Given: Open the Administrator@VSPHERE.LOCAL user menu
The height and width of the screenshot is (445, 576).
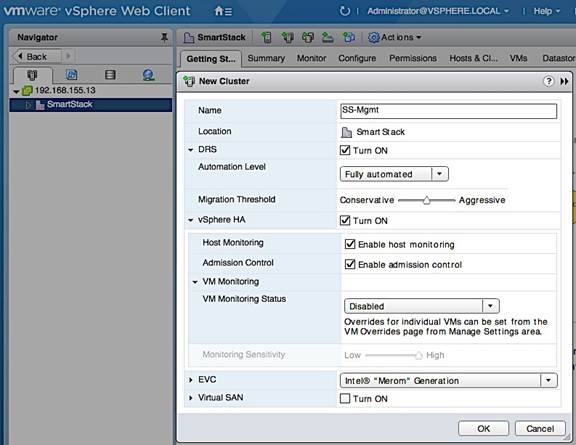Looking at the screenshot, I should pos(438,11).
